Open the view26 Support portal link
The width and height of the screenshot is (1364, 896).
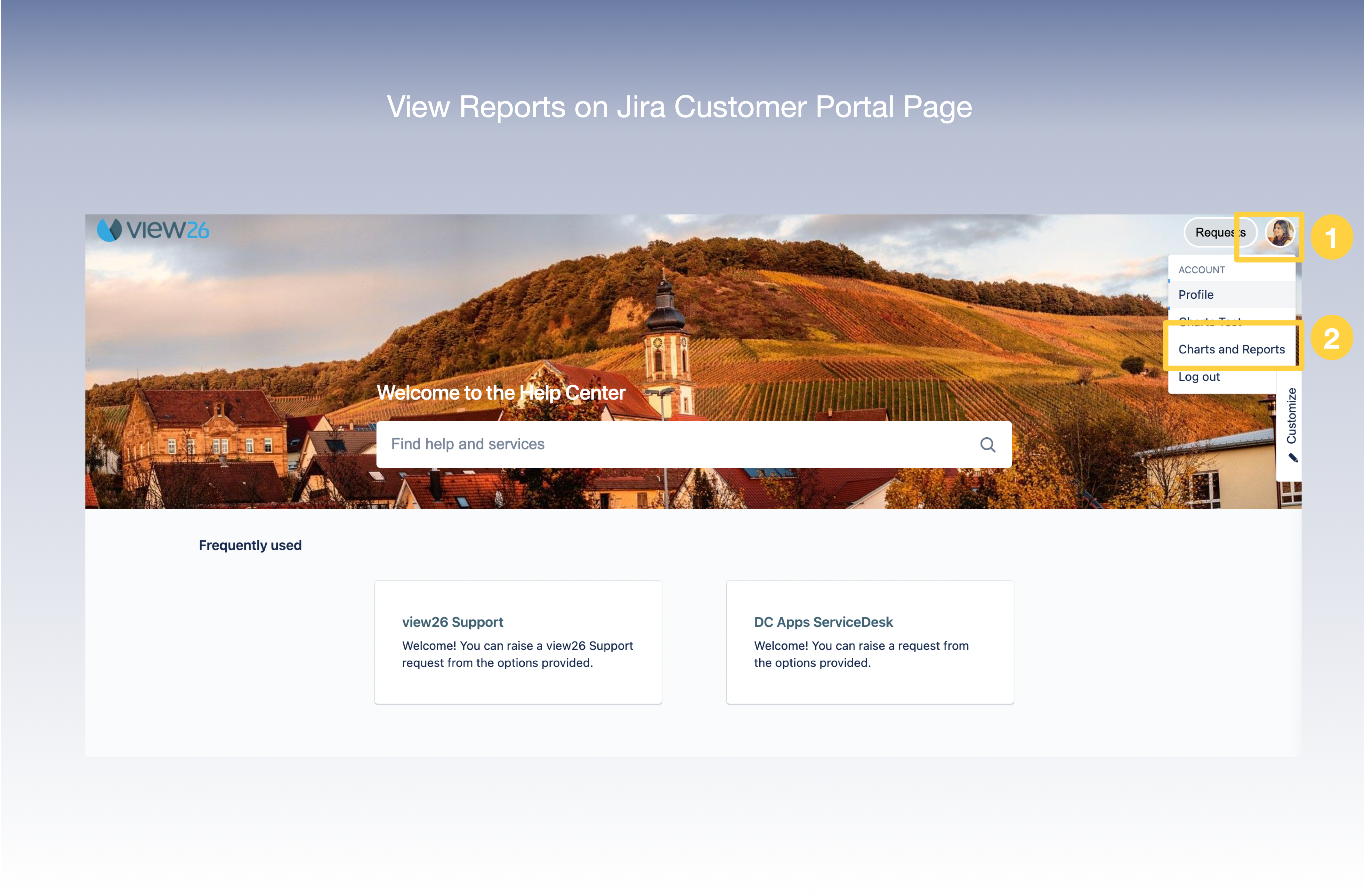pyautogui.click(x=452, y=622)
